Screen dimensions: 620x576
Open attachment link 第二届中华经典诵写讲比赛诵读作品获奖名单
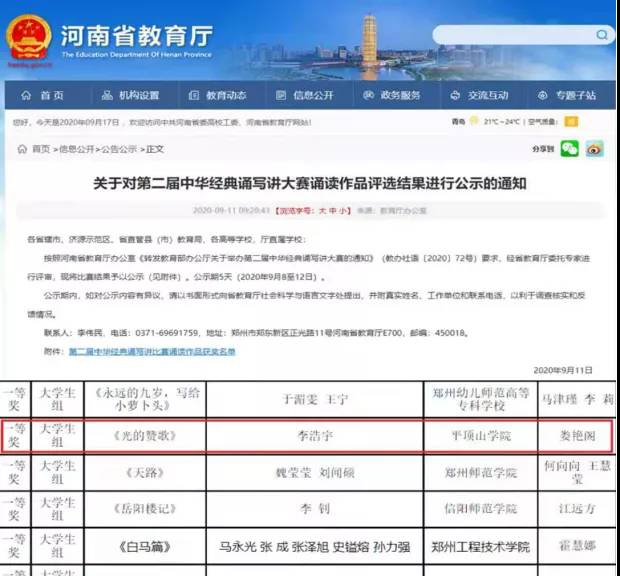152,351
